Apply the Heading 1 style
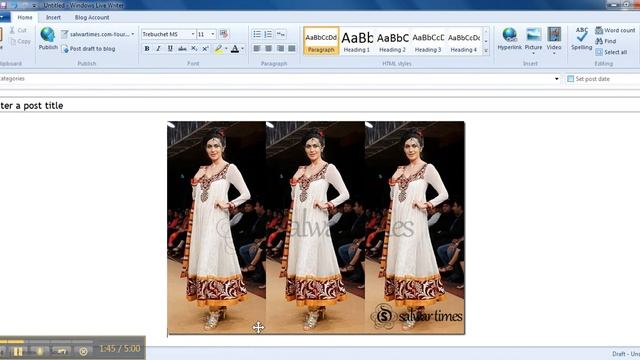This screenshot has width=640, height=360. pos(357,41)
